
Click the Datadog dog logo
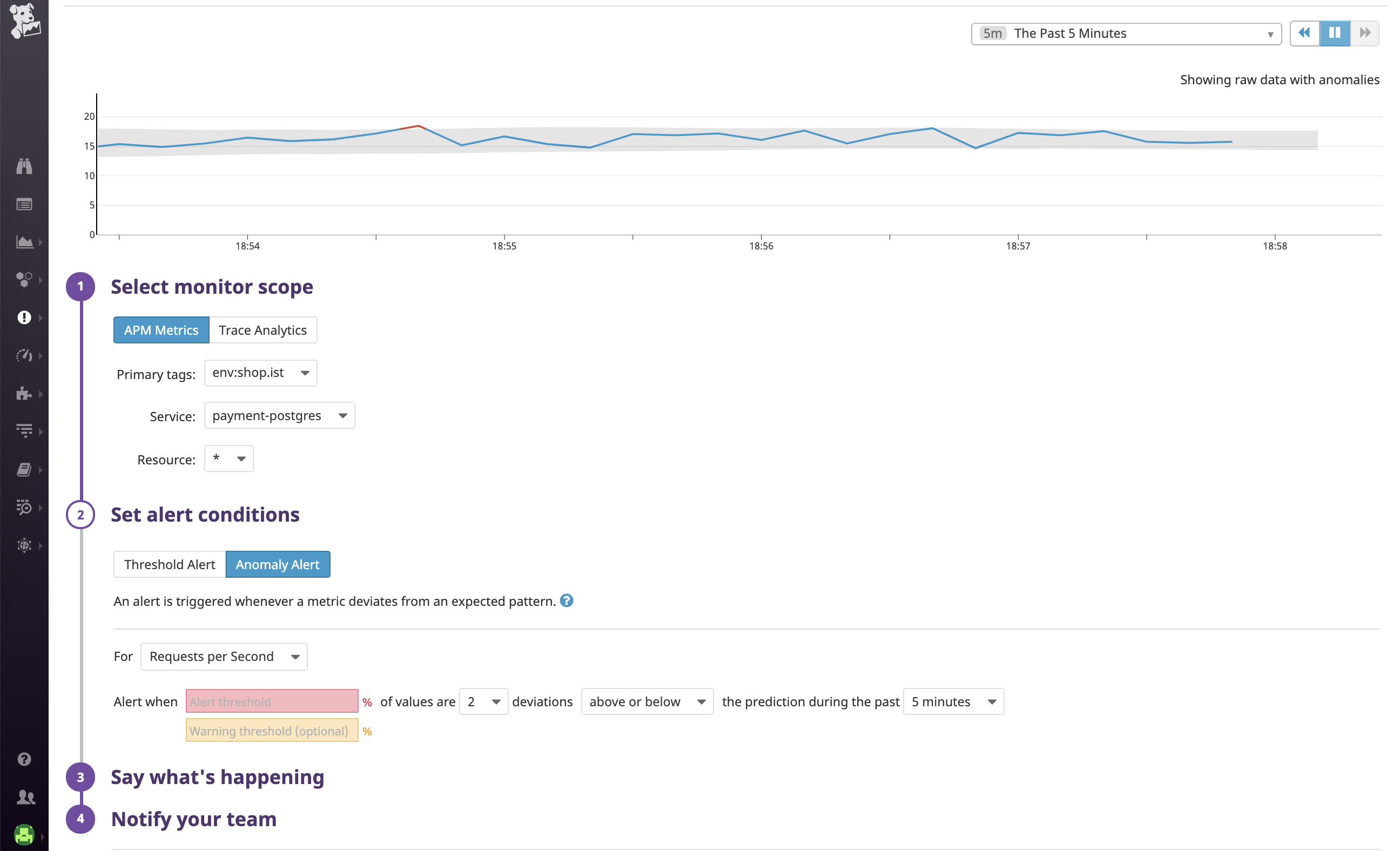[x=24, y=21]
